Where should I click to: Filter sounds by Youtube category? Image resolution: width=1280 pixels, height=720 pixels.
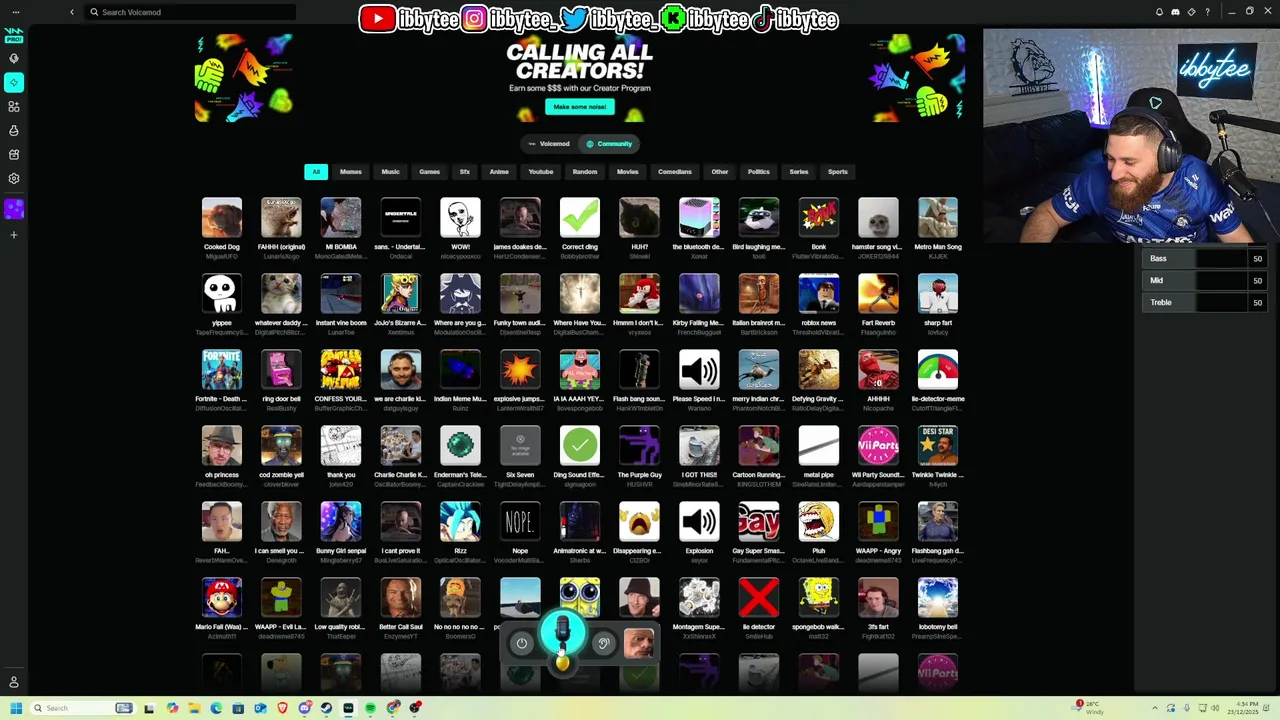tap(541, 172)
